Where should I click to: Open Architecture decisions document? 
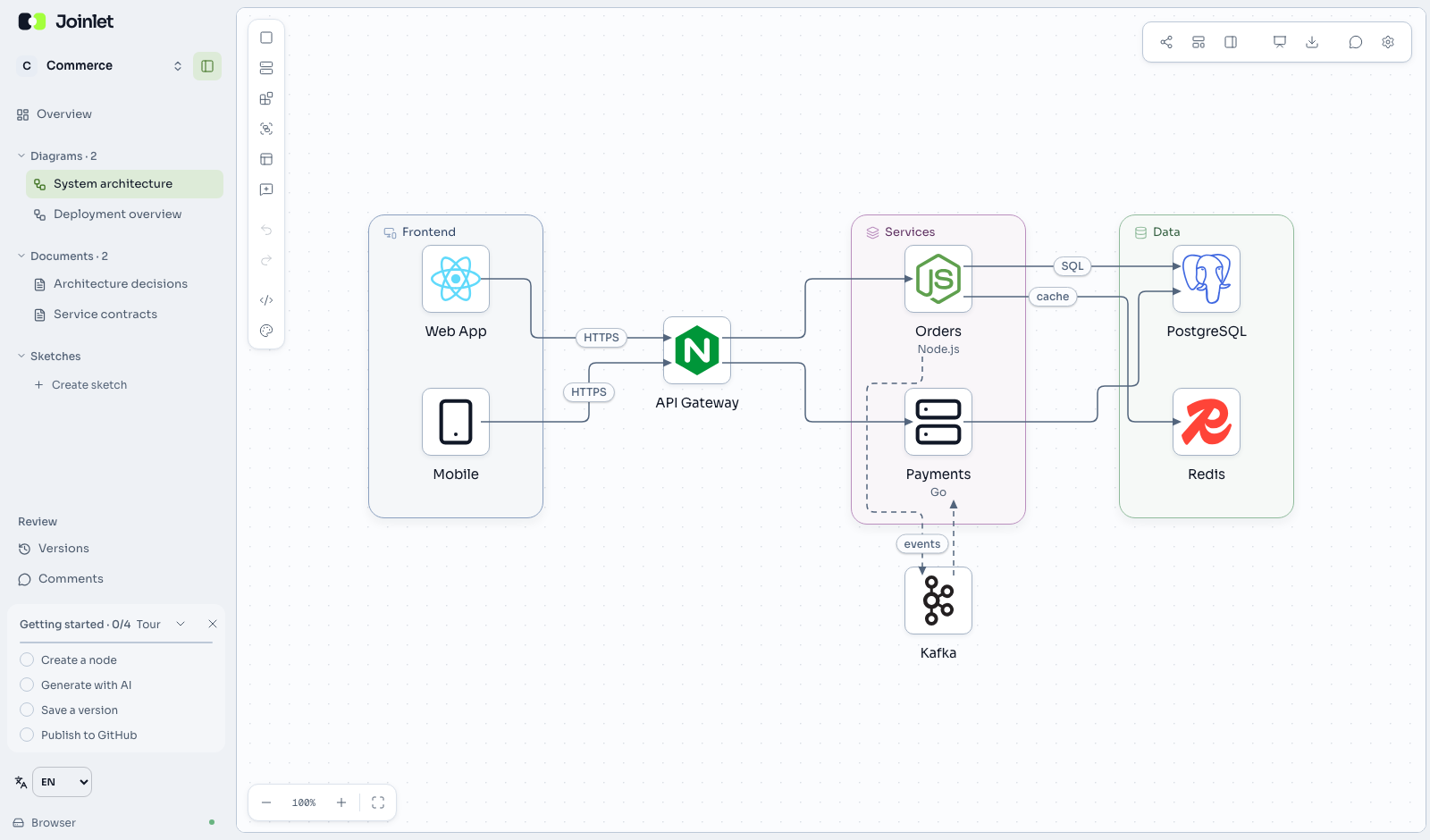[124, 284]
